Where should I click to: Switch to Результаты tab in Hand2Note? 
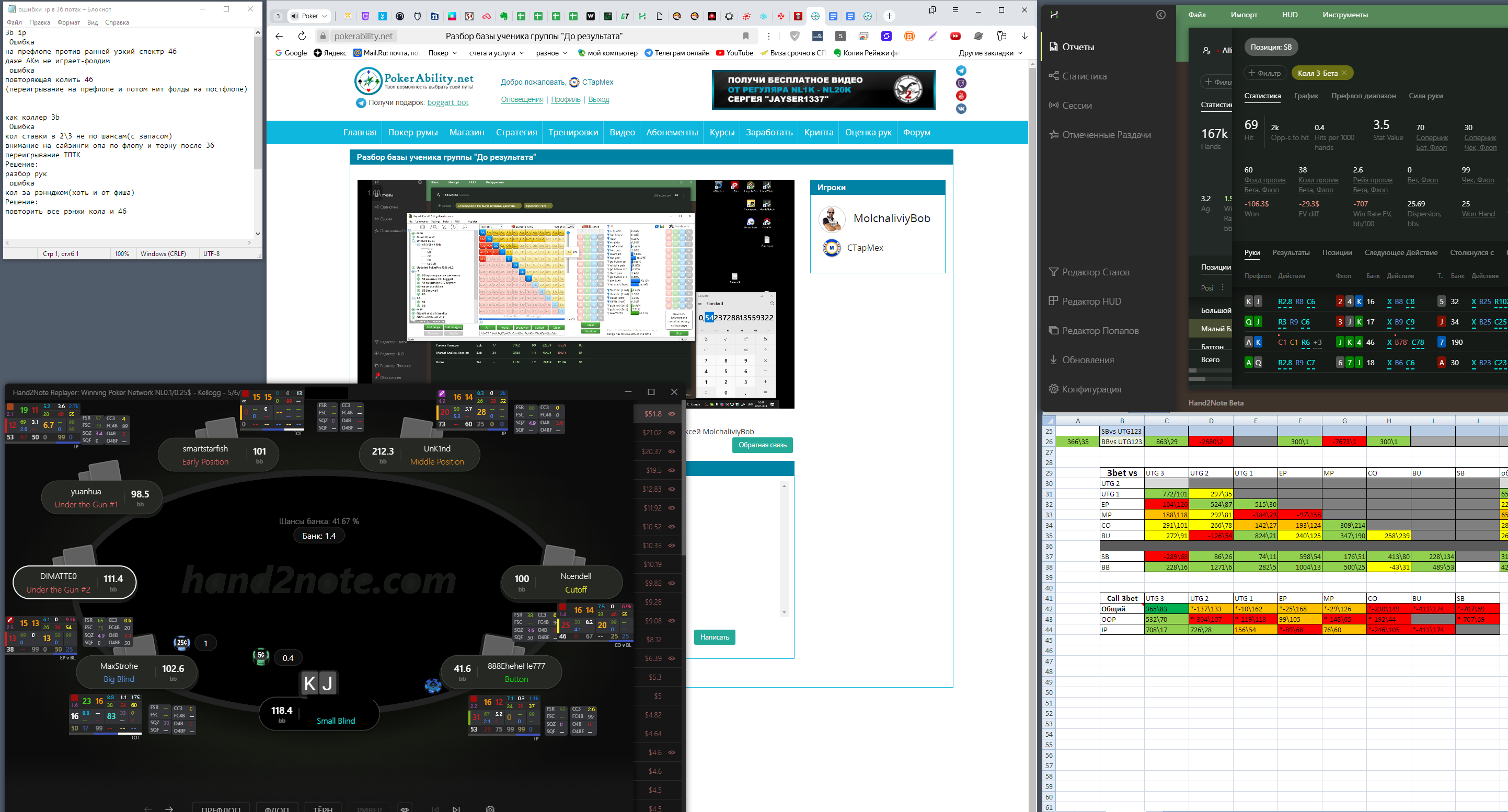click(x=1291, y=252)
